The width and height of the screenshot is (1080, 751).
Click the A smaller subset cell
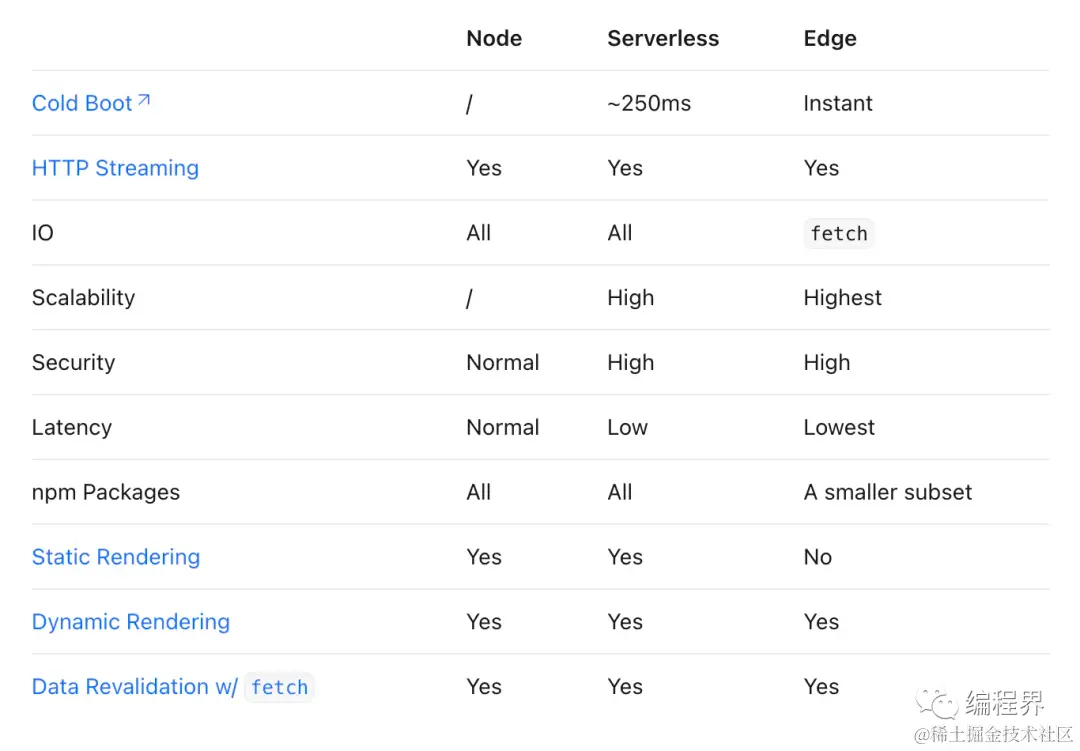click(888, 492)
